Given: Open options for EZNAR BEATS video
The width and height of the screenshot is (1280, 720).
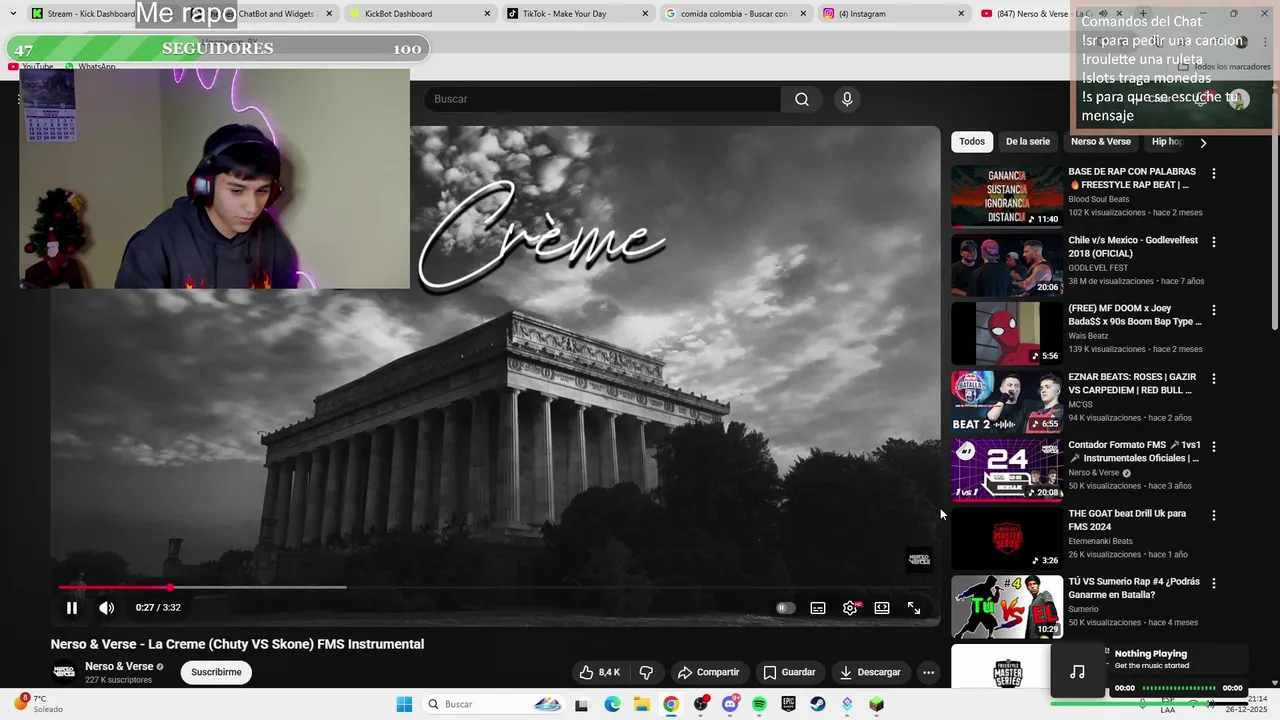Looking at the screenshot, I should (x=1214, y=379).
